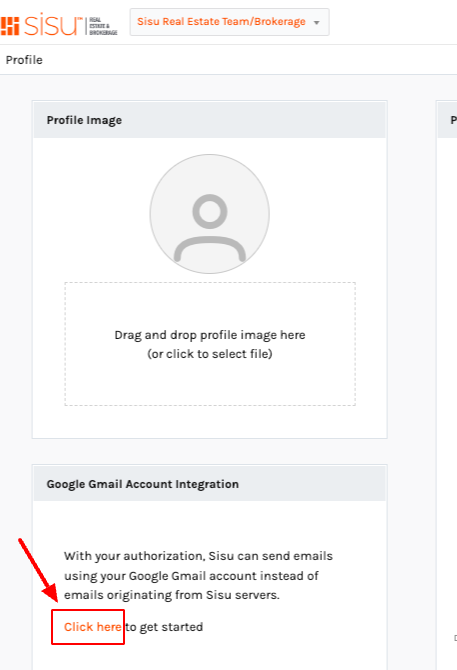Open the Sisu Real Estate Team/Brokerage dropdown

pos(229,22)
